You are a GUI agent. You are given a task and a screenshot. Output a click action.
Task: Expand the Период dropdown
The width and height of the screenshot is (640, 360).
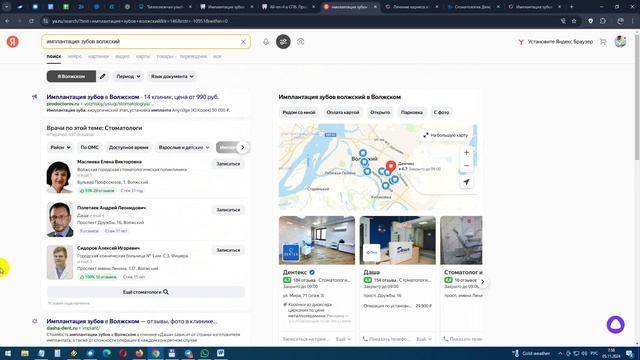[x=128, y=76]
